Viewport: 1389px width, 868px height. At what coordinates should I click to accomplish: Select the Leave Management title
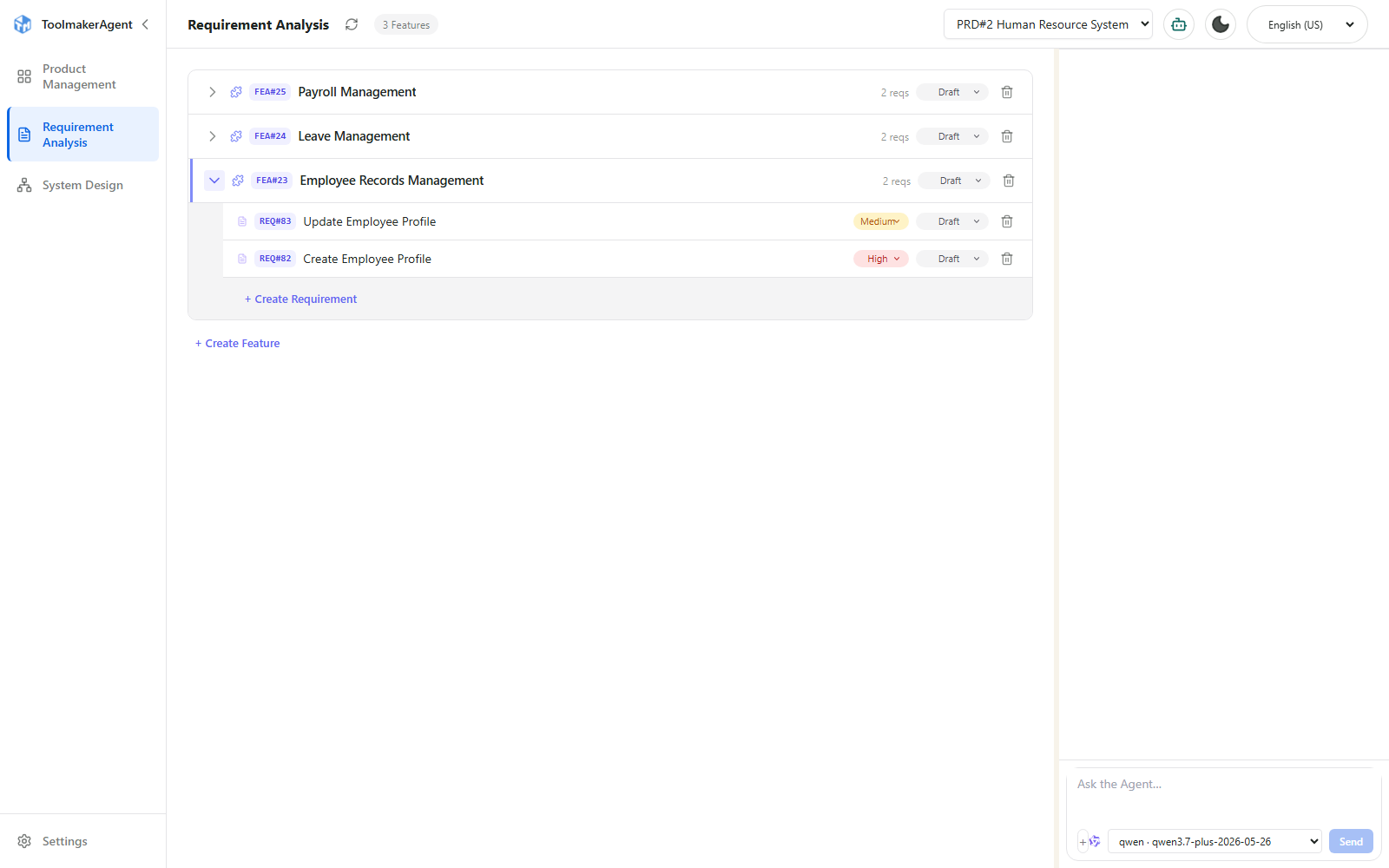pos(354,136)
